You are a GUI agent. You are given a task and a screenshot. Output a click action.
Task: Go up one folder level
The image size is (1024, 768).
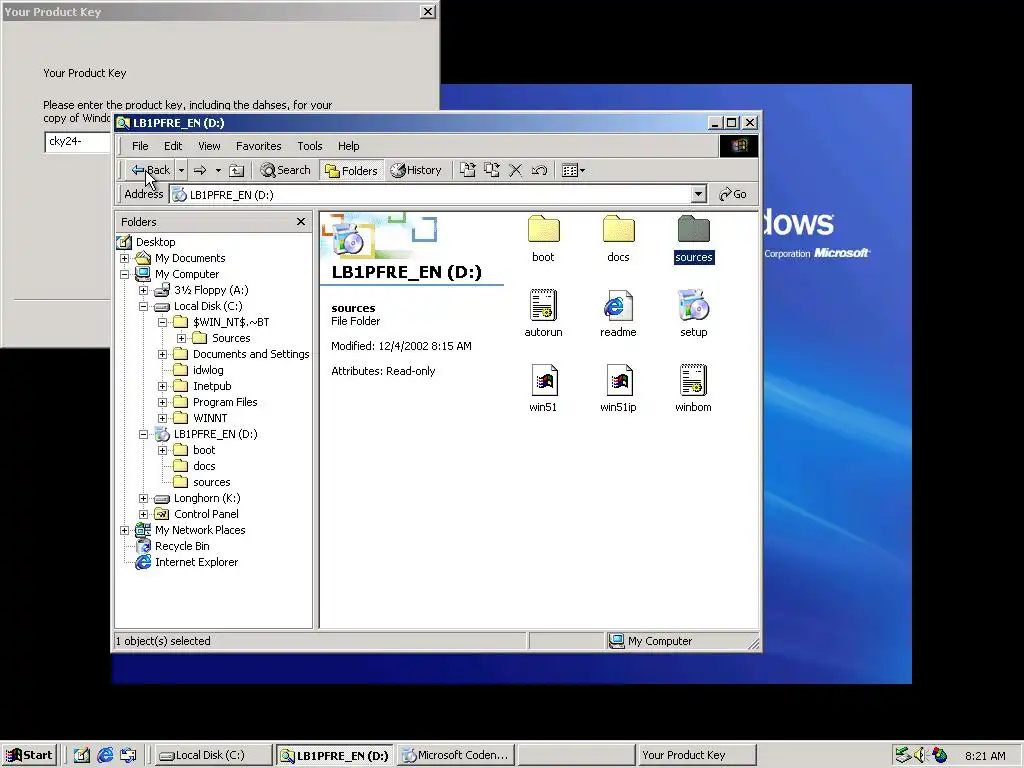coord(236,170)
